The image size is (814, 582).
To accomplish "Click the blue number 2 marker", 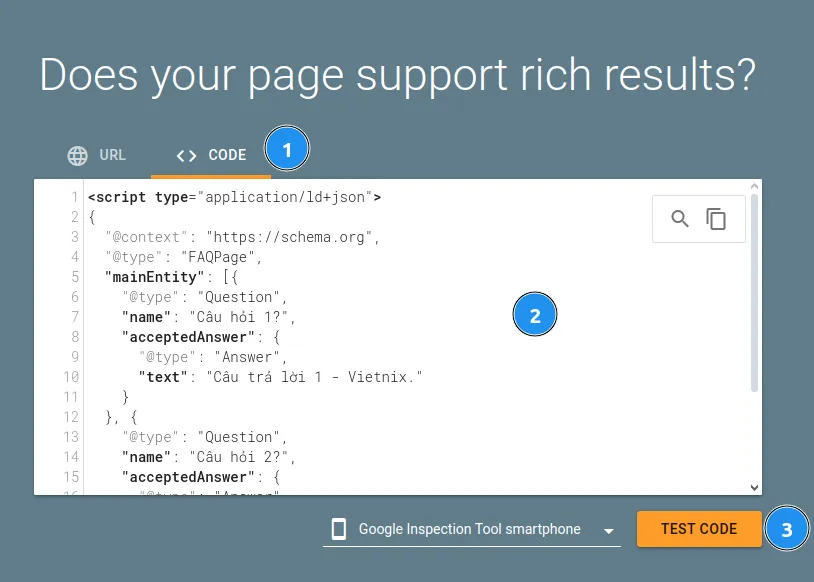I will click(535, 316).
